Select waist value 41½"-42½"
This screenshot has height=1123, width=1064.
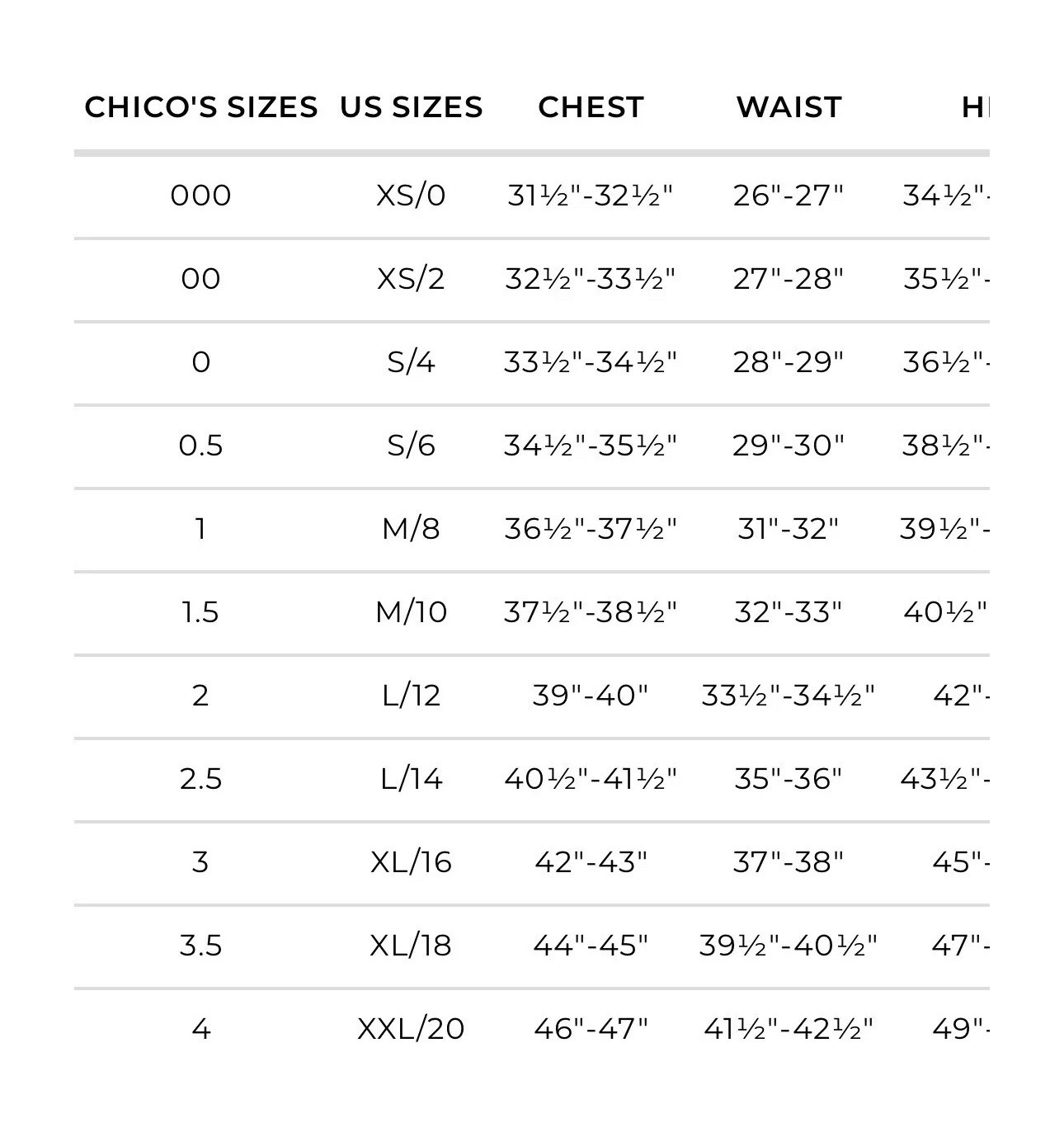(x=789, y=1029)
